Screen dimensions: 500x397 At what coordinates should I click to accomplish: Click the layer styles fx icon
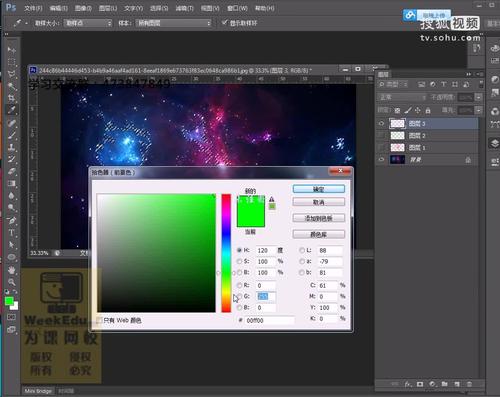(408, 384)
